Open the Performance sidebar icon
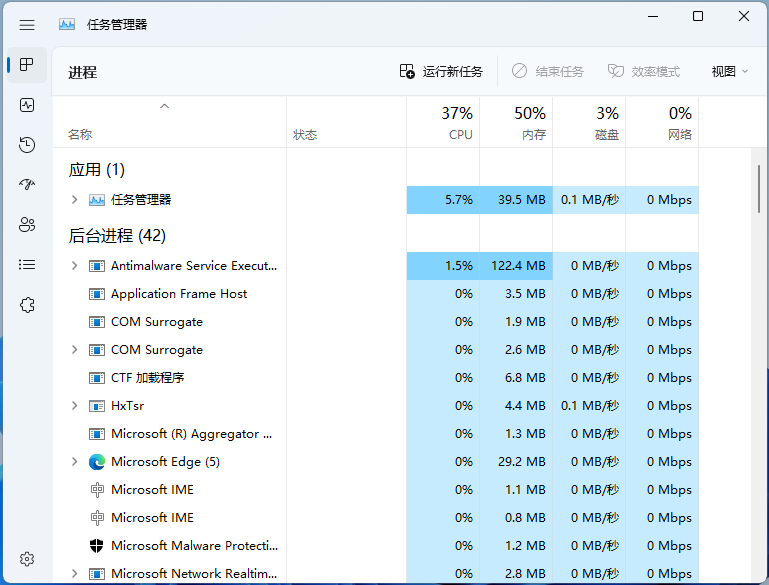This screenshot has height=585, width=769. pos(27,105)
